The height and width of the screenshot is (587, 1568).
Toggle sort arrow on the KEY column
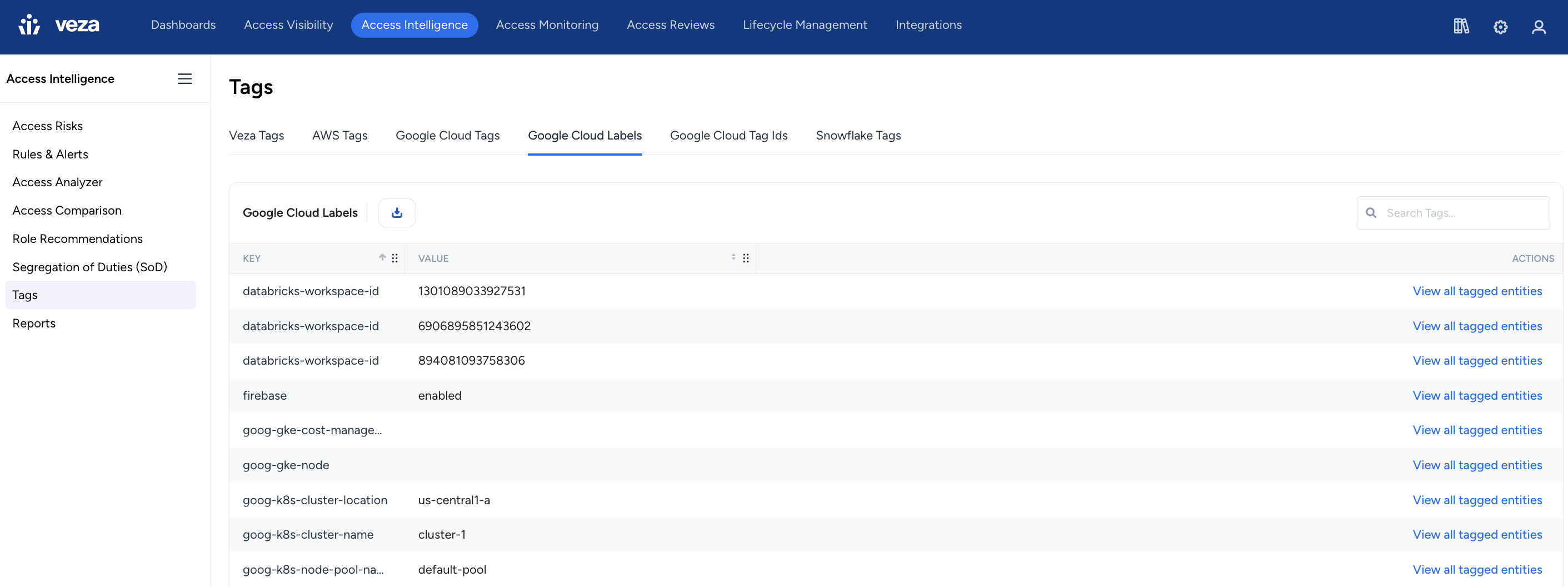coord(382,257)
